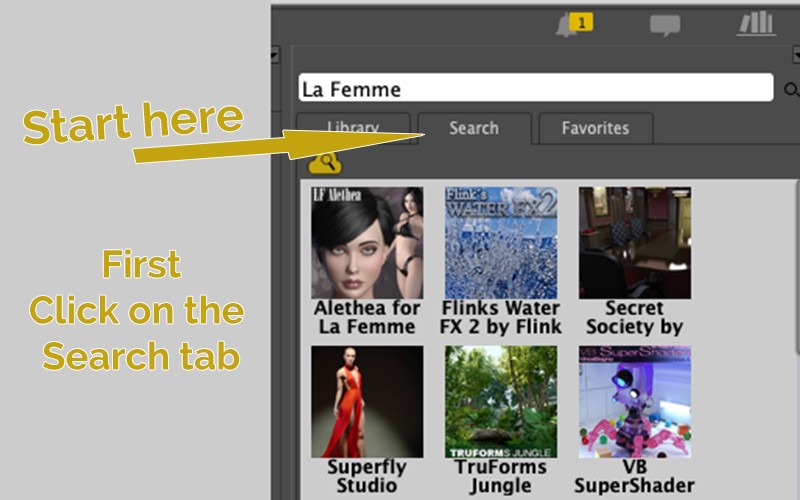Click the 'Secret Society by' label
This screenshot has height=500, width=800.
[x=635, y=317]
